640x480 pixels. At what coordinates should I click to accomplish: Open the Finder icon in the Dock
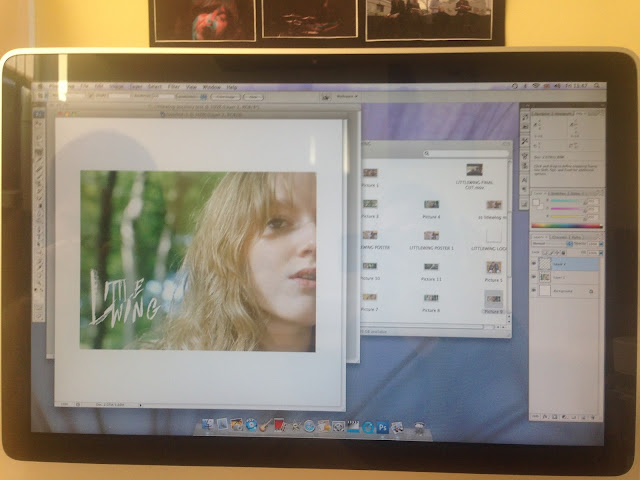point(208,424)
